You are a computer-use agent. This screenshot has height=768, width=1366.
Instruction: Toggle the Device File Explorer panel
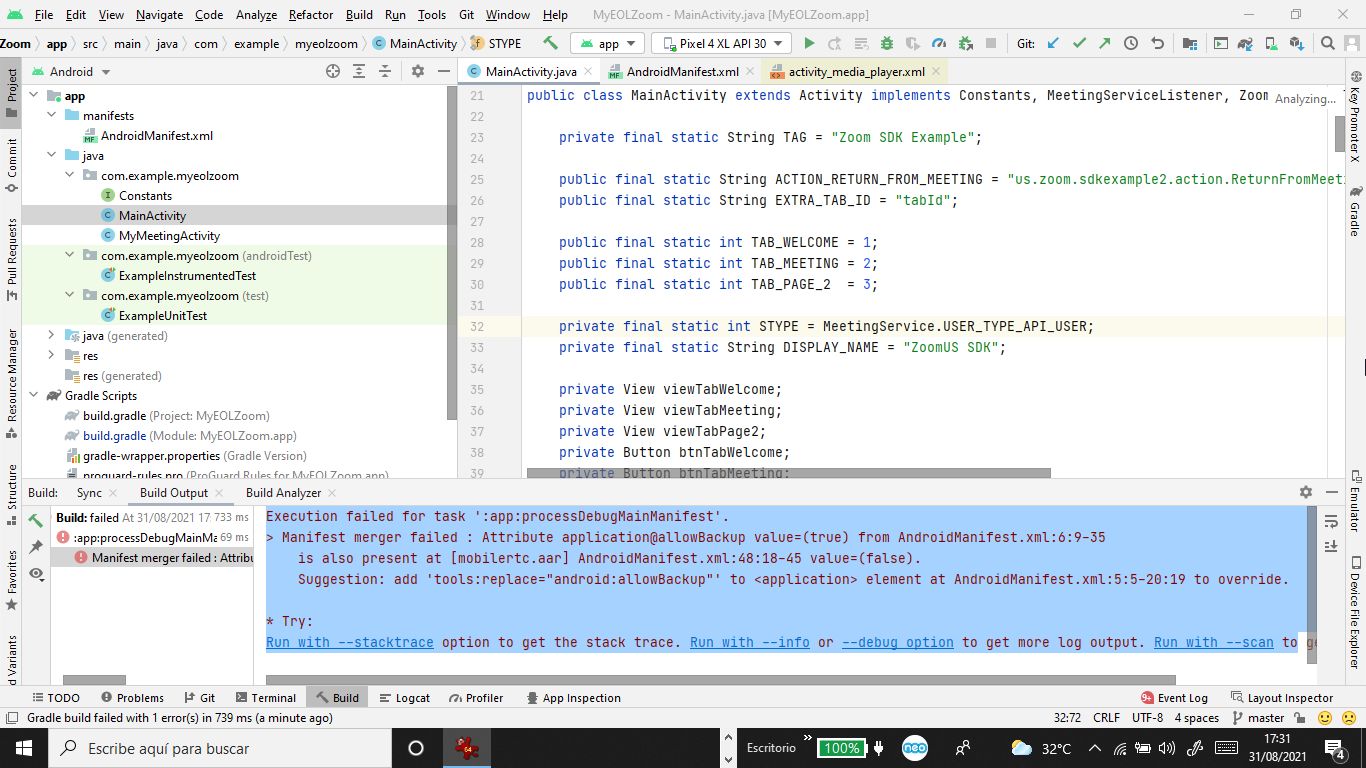click(1355, 612)
